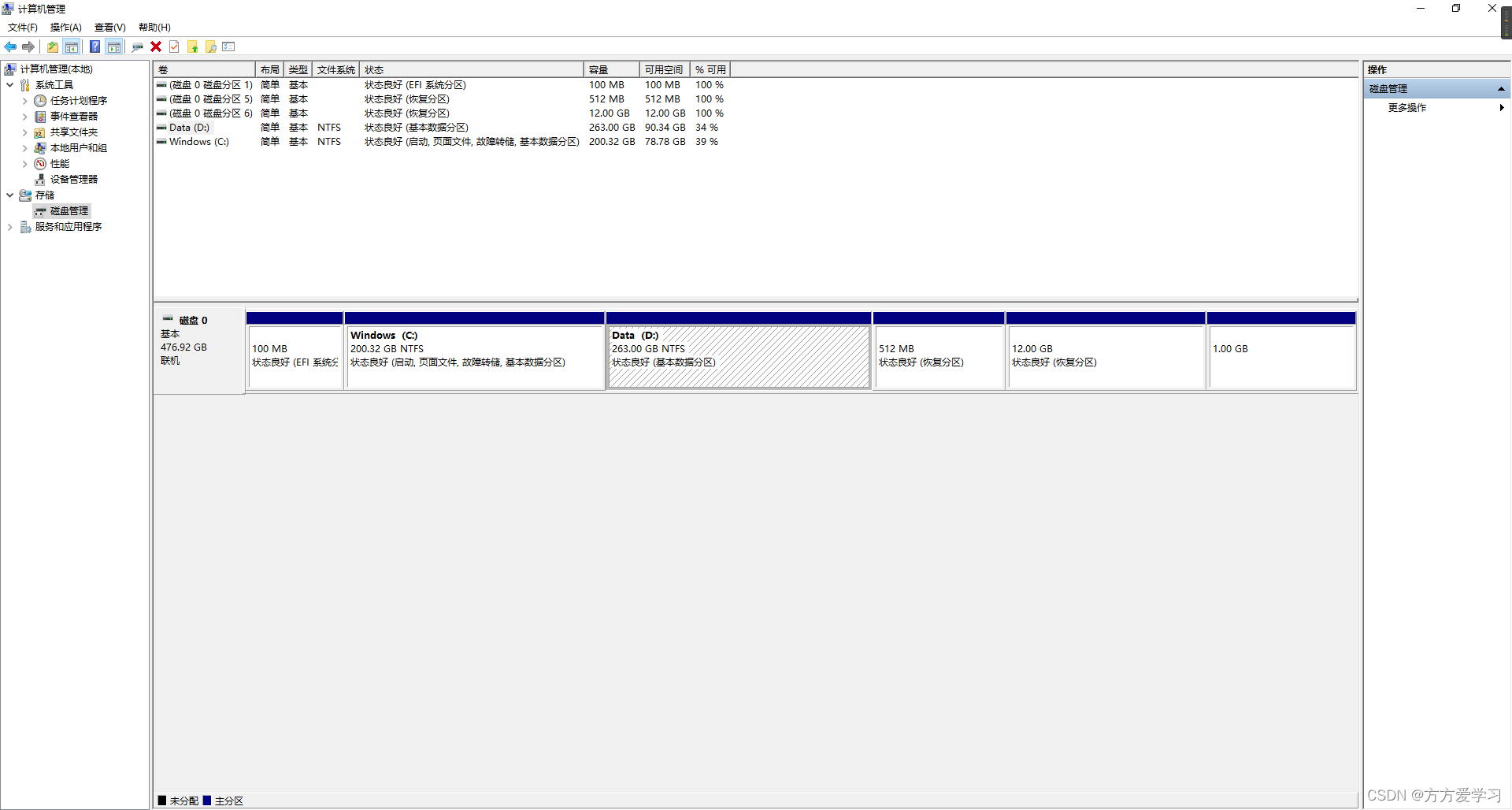Collapse the 磁盘管理 actions section arrow
Screen dimensions: 1512x810
pos(1501,89)
